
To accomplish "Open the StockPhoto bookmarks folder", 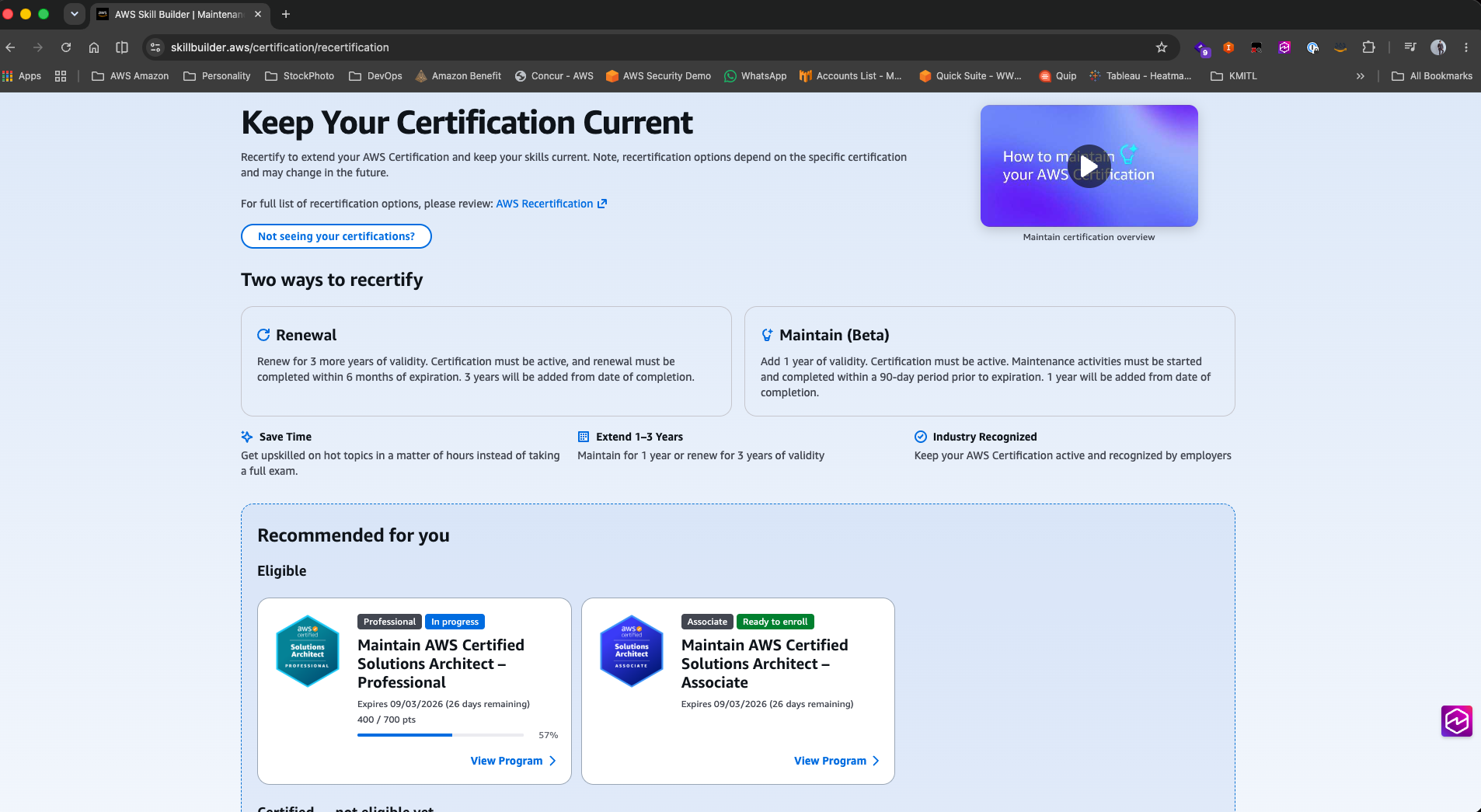I will click(x=300, y=76).
